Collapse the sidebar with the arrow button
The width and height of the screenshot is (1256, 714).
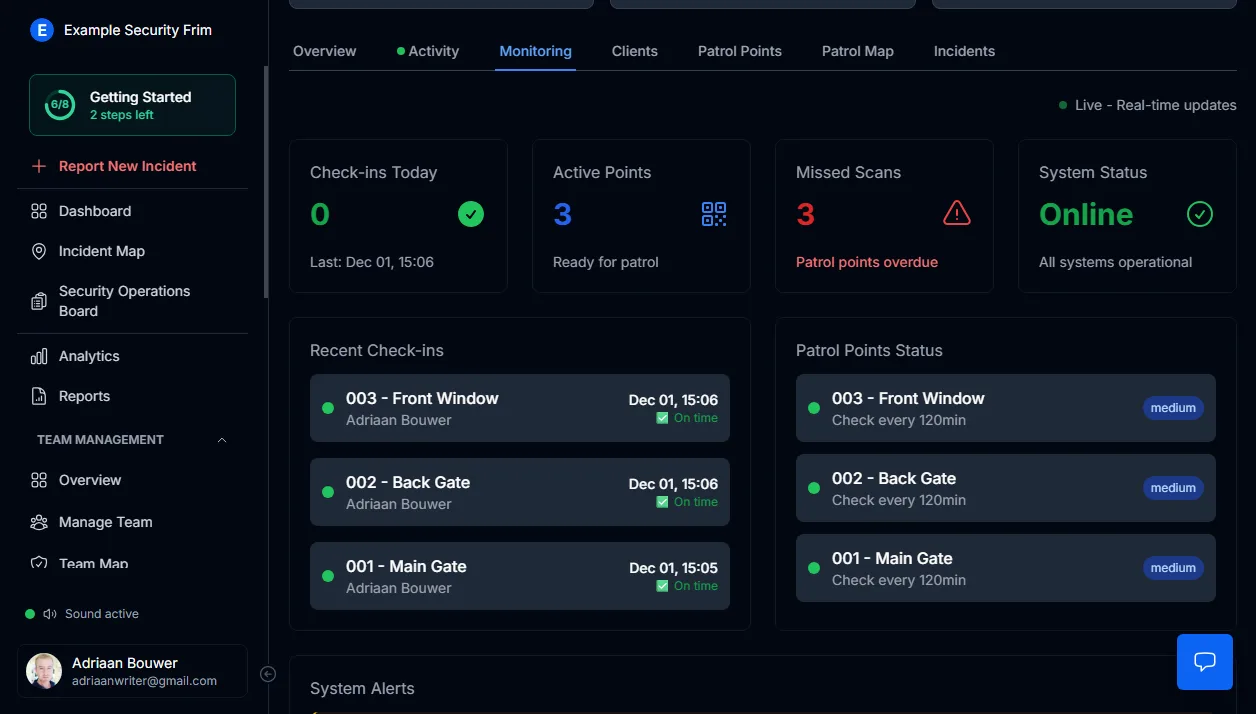coord(268,674)
